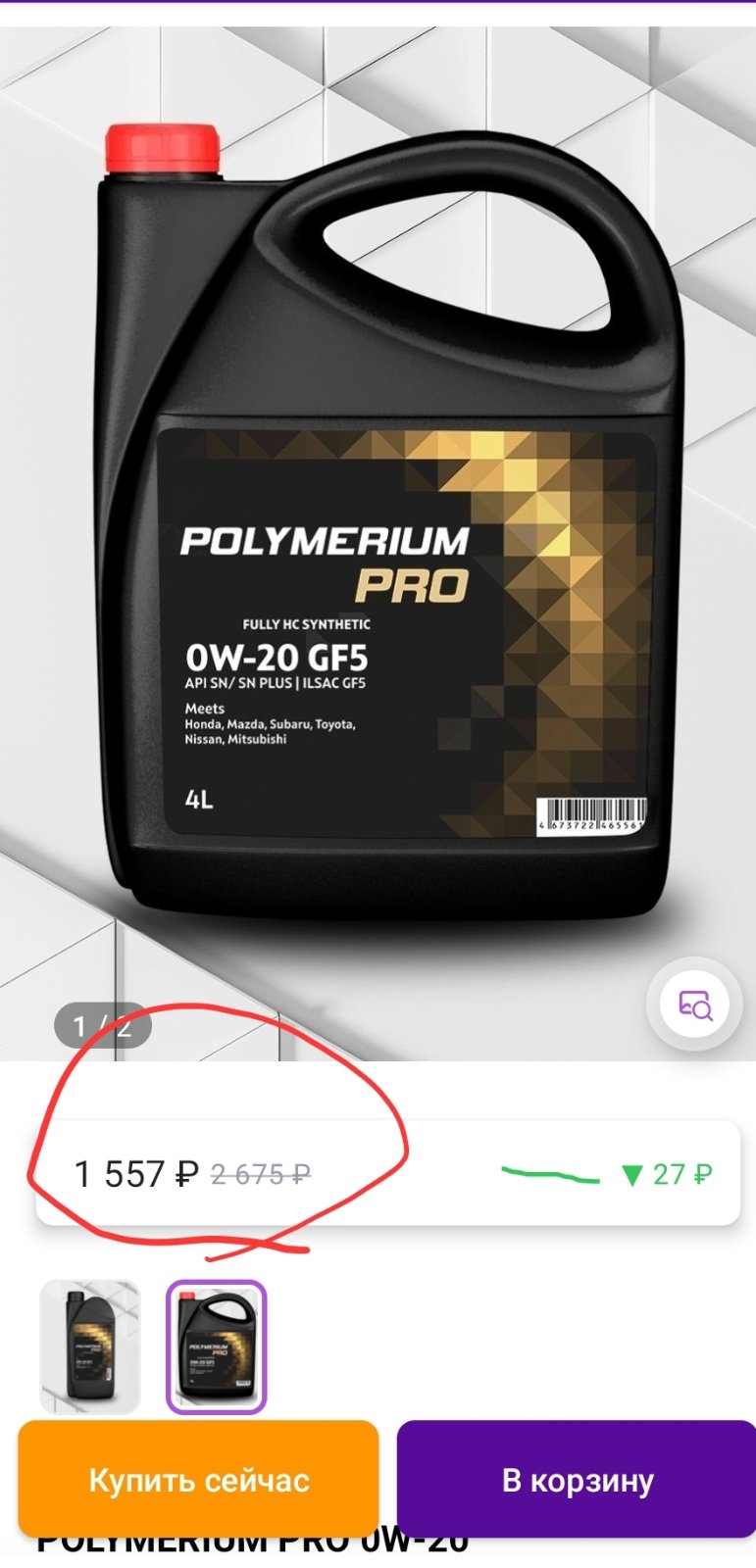Select the 1-liter bottle thumbnail
The width and height of the screenshot is (756, 1568).
click(x=90, y=1347)
